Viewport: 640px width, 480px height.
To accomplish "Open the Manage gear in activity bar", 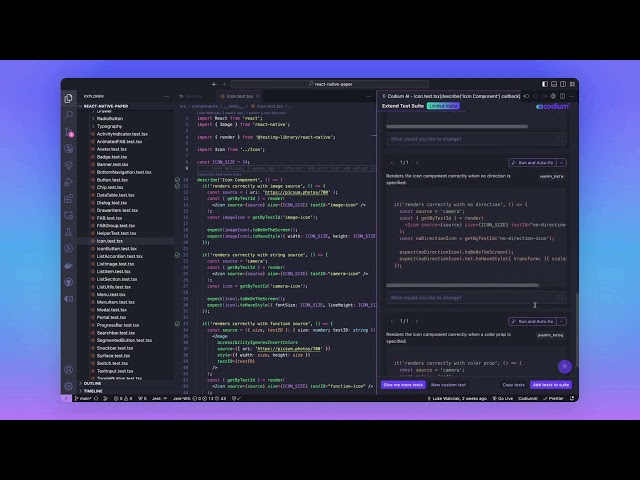I will (x=69, y=386).
